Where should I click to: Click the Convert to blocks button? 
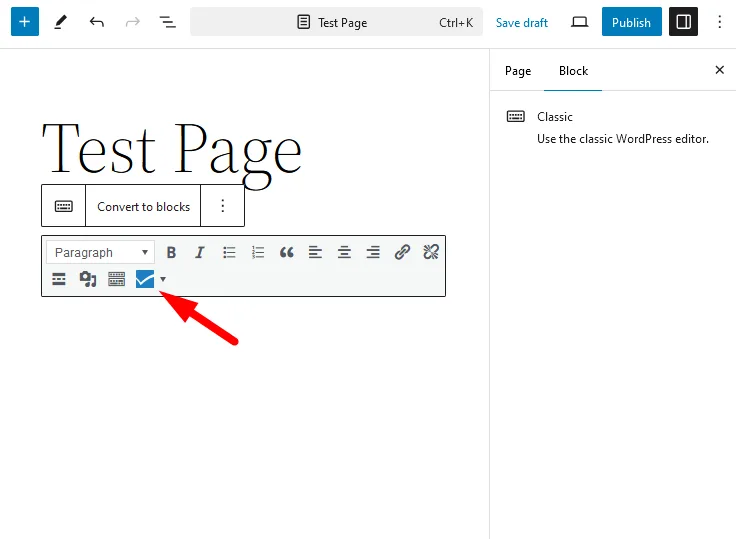143,206
